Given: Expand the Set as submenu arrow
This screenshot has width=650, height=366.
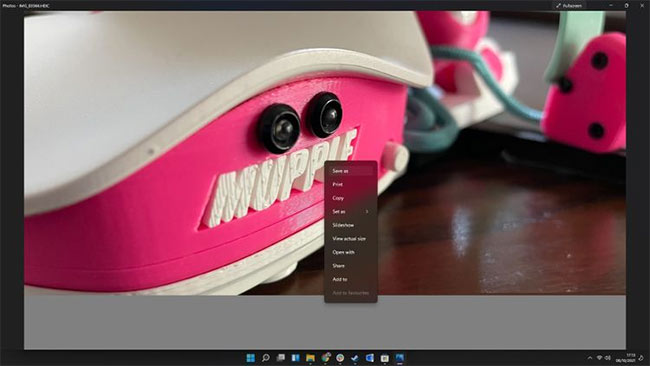Looking at the screenshot, I should pyautogui.click(x=367, y=212).
